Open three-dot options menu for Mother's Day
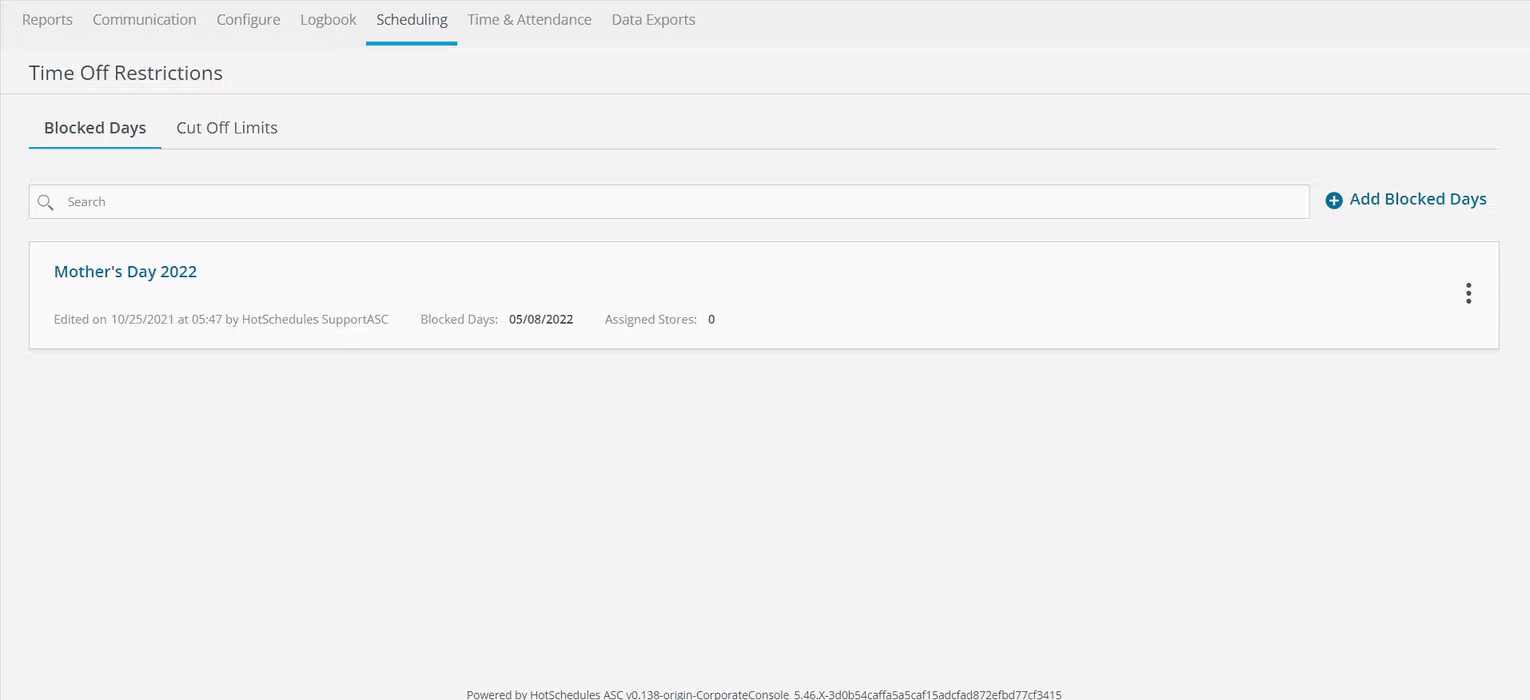Image resolution: width=1530 pixels, height=700 pixels. [1468, 293]
